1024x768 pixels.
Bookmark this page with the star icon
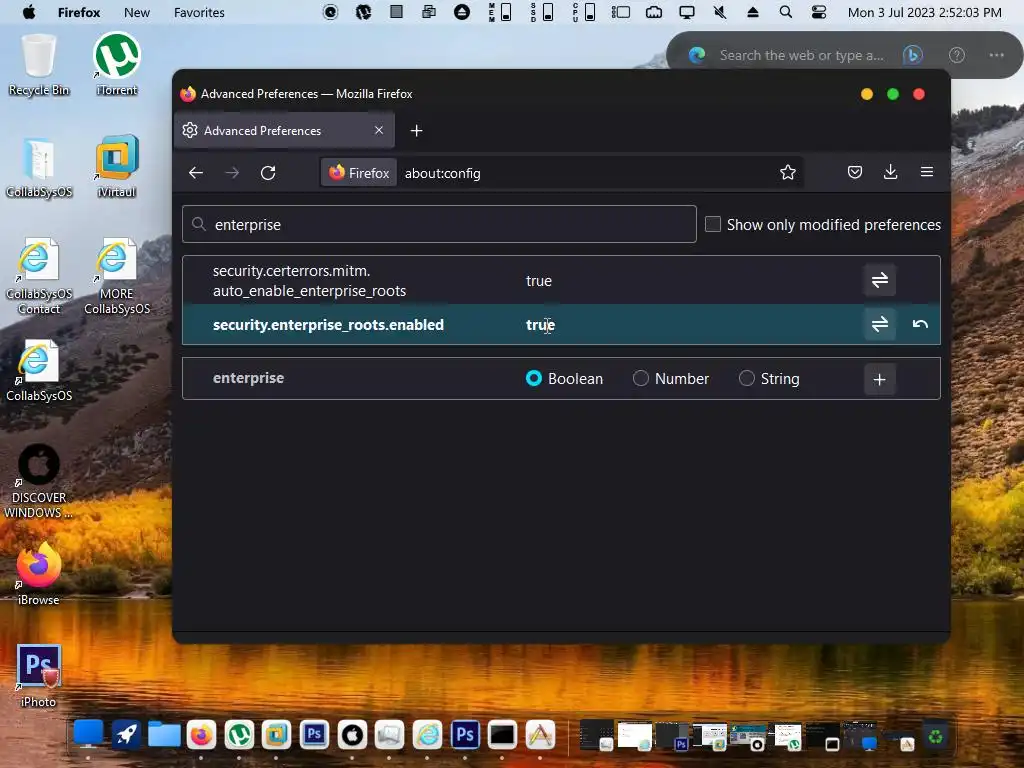pyautogui.click(x=788, y=172)
